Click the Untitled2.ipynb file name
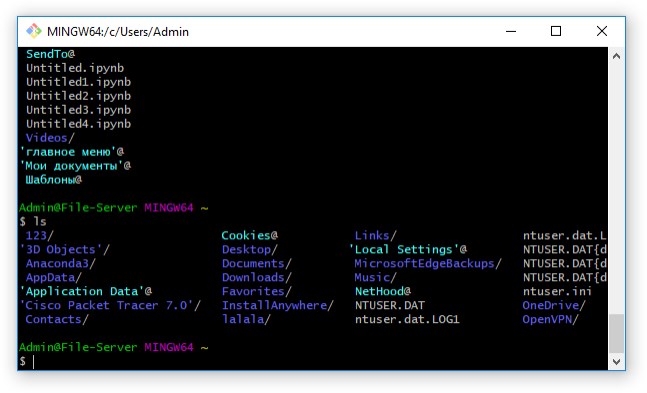The height and width of the screenshot is (393, 647). click(78, 96)
